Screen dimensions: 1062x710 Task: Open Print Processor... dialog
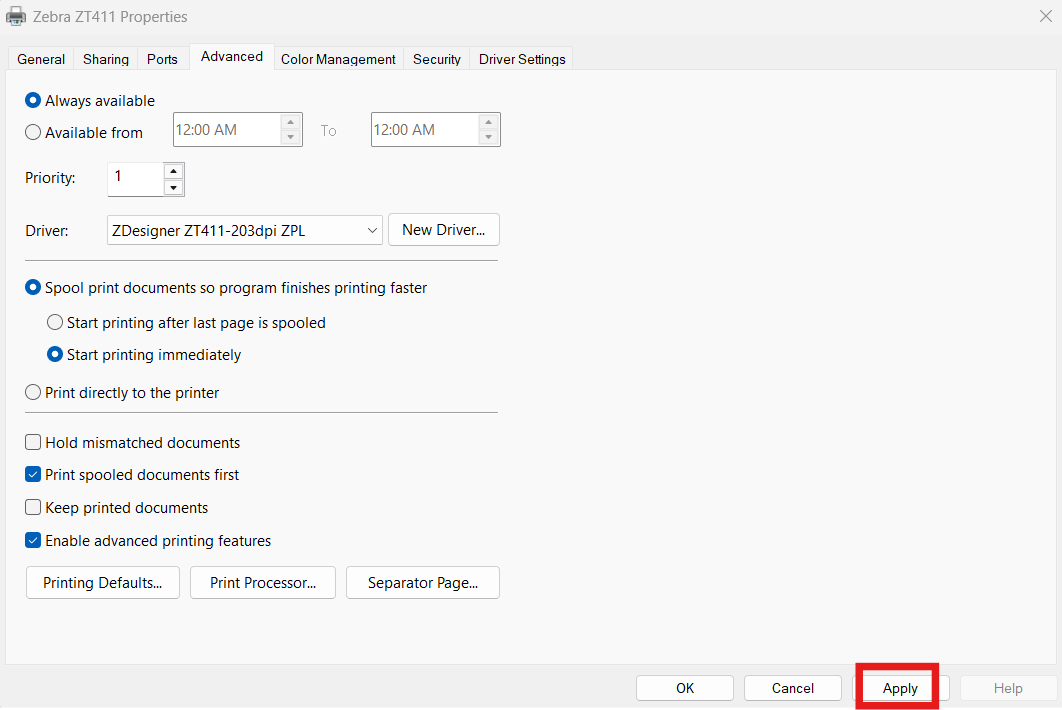(263, 583)
